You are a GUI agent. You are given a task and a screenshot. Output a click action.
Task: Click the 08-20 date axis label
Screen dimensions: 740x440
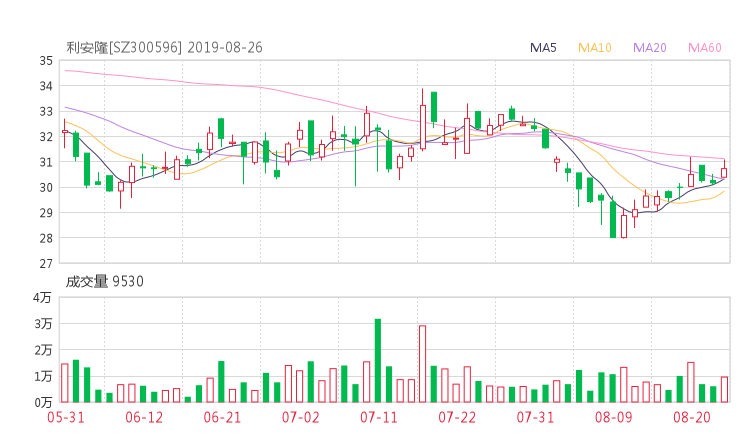pyautogui.click(x=692, y=417)
